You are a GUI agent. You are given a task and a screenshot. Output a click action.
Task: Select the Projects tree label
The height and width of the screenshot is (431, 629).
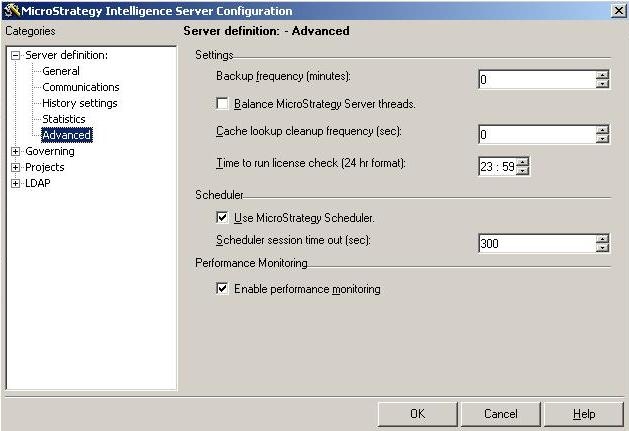45,167
